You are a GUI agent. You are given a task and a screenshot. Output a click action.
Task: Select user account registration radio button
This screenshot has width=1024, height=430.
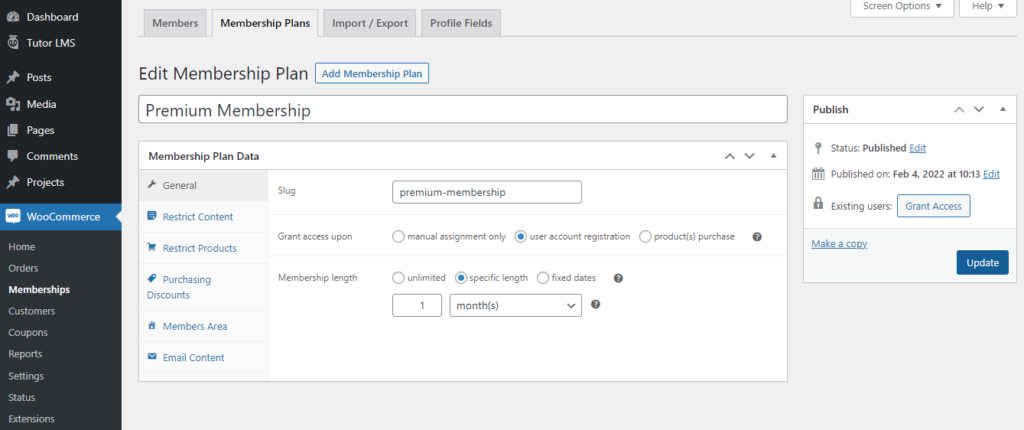coord(520,237)
